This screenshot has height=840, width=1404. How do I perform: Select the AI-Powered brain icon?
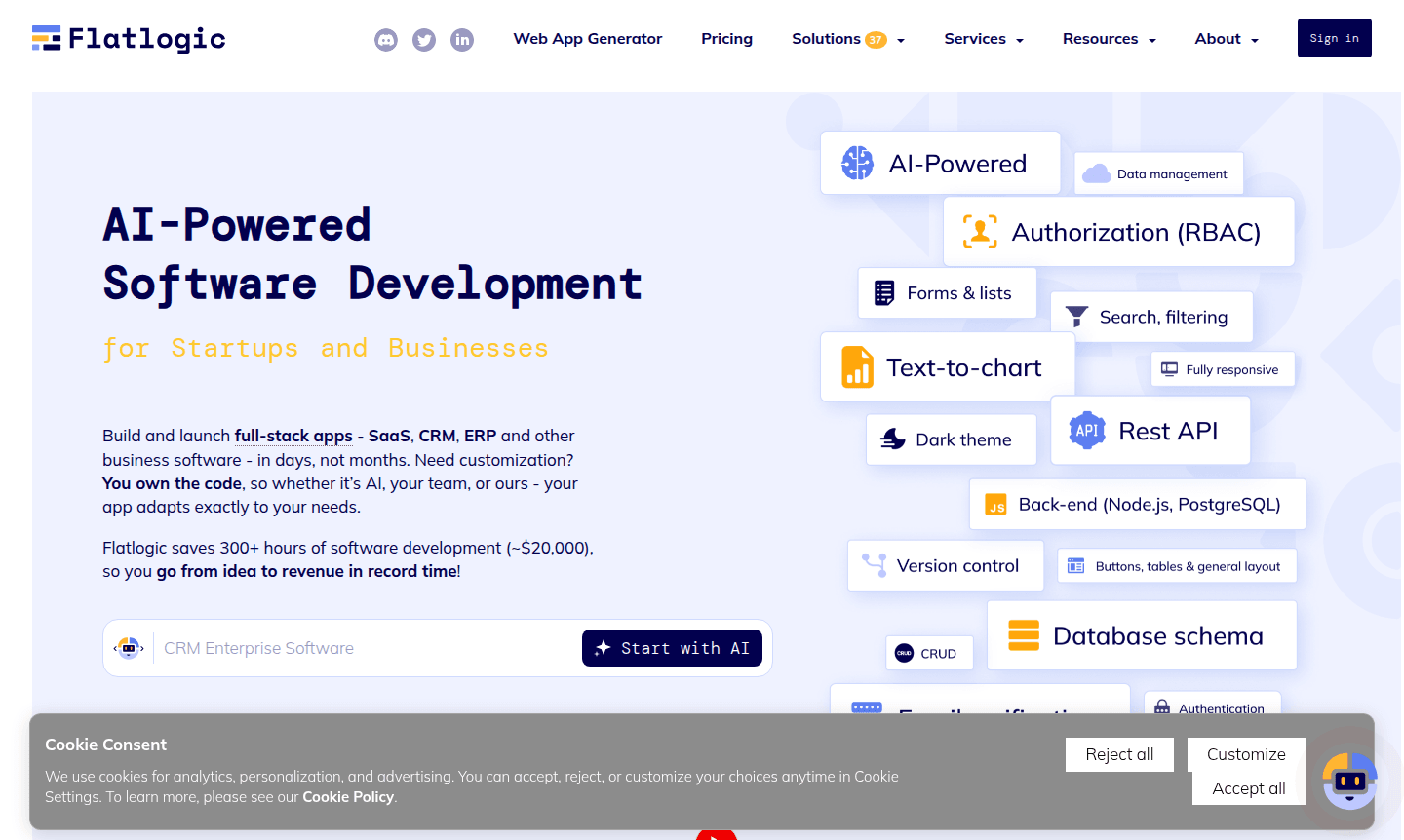tap(856, 163)
